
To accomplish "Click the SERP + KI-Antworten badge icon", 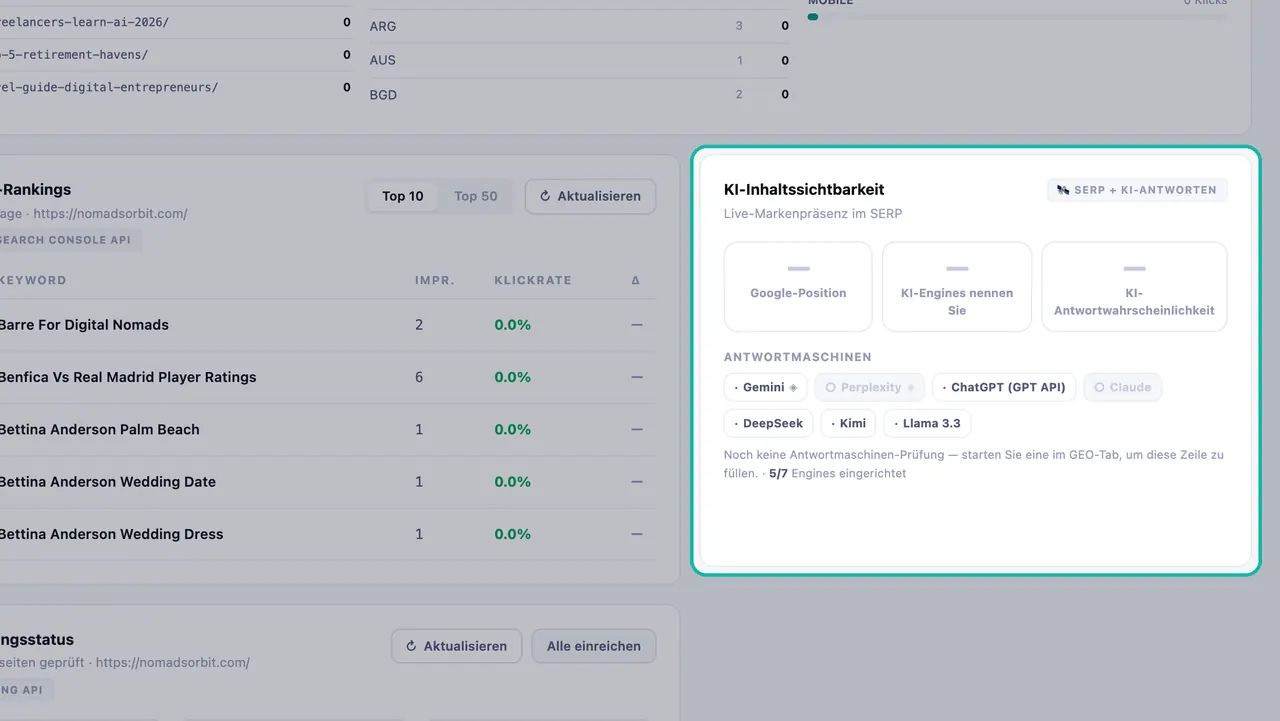I will click(x=1062, y=190).
